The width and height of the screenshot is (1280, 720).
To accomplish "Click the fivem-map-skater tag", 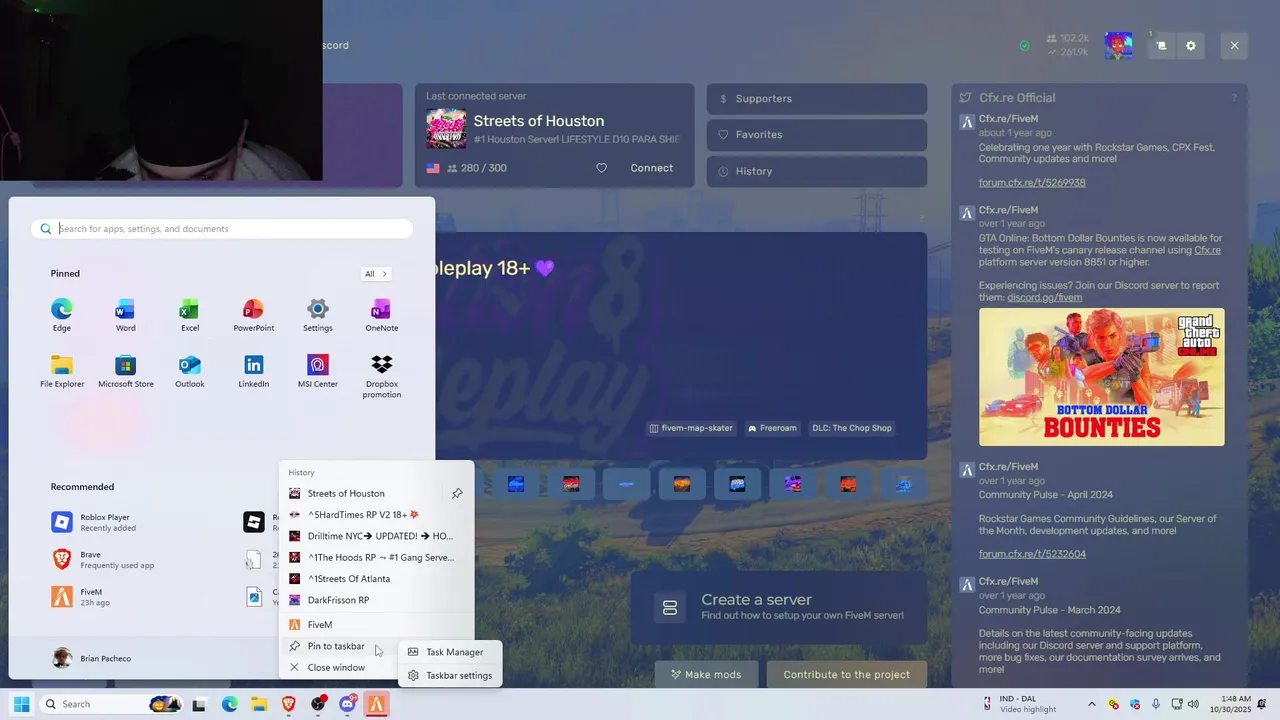I will tap(691, 428).
